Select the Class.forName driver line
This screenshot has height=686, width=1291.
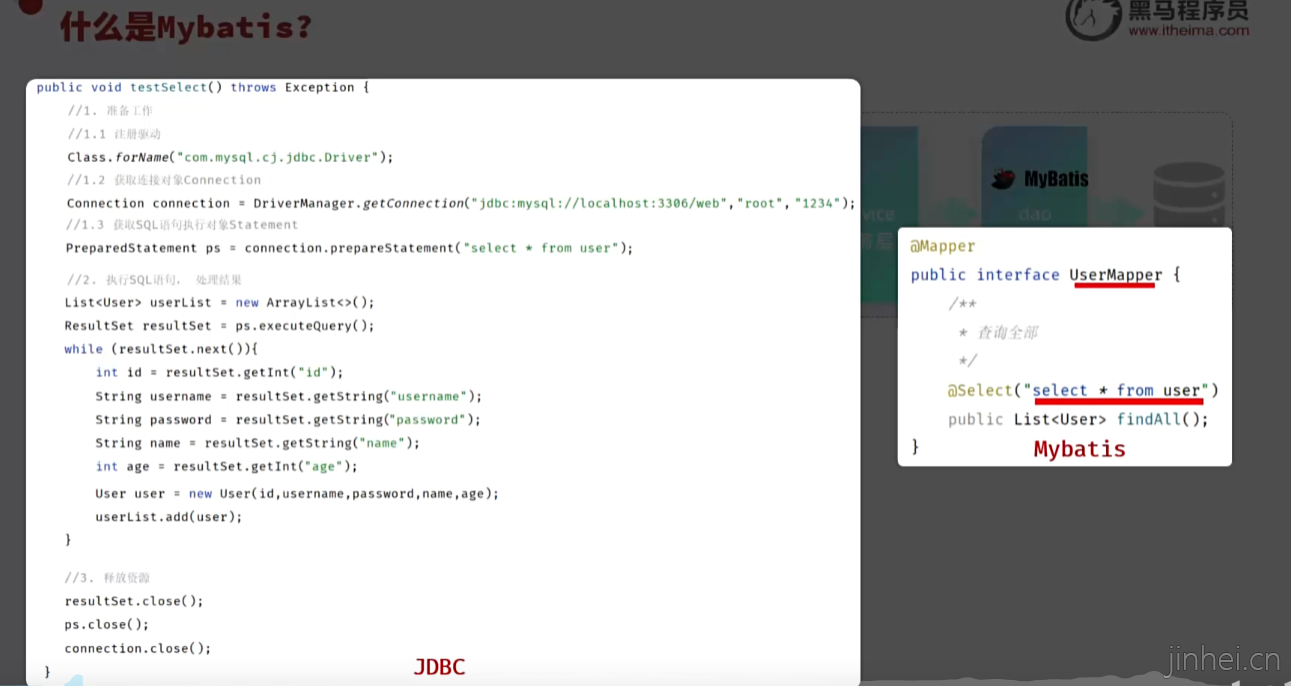click(230, 157)
